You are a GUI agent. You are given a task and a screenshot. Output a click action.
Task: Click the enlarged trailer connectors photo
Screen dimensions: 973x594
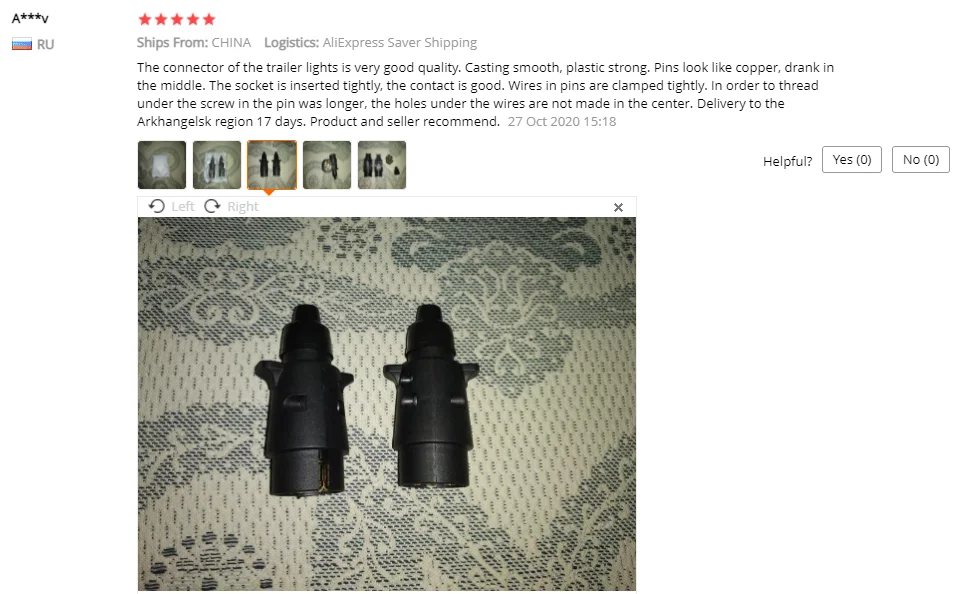pos(387,403)
